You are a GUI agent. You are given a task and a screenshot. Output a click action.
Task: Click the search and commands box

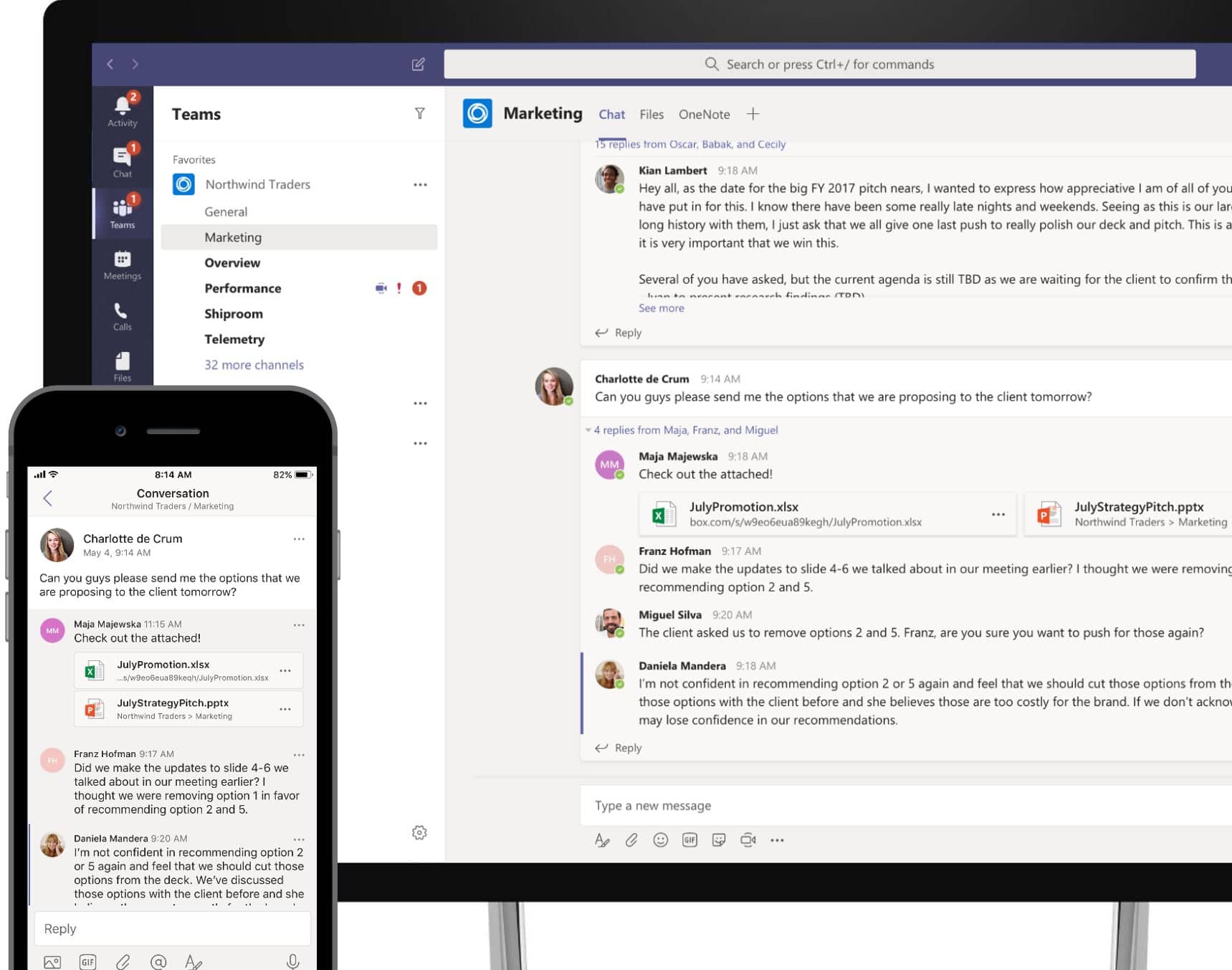point(820,64)
